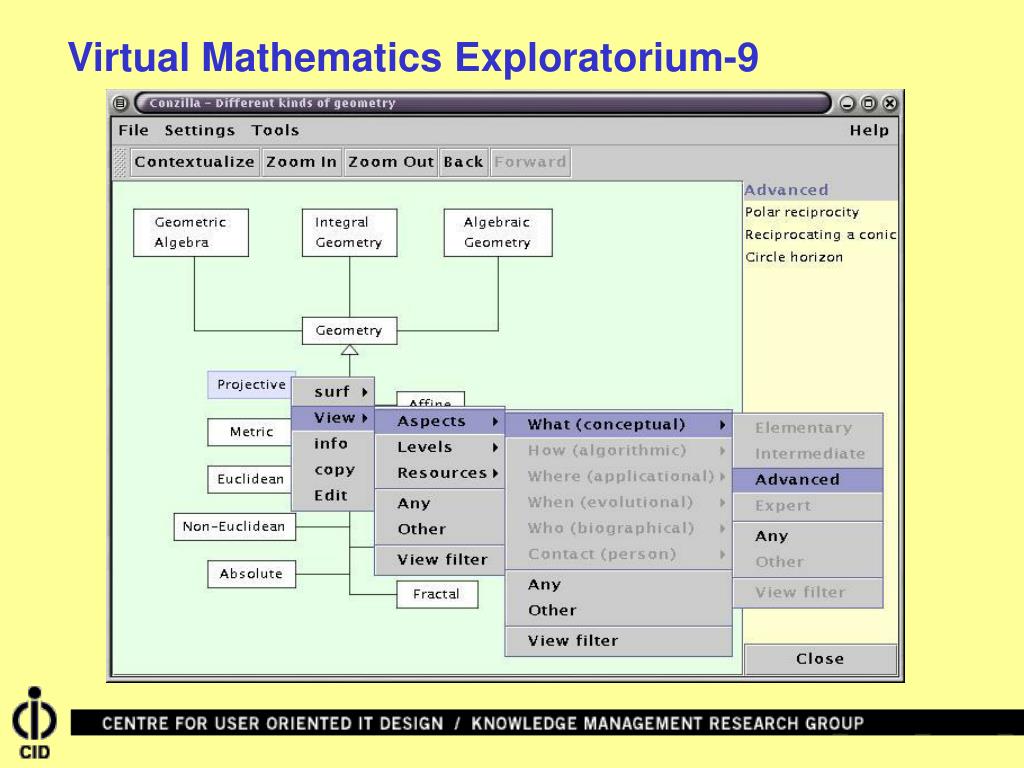Select the Non-Euclidean concept box
This screenshot has height=768, width=1024.
(234, 526)
